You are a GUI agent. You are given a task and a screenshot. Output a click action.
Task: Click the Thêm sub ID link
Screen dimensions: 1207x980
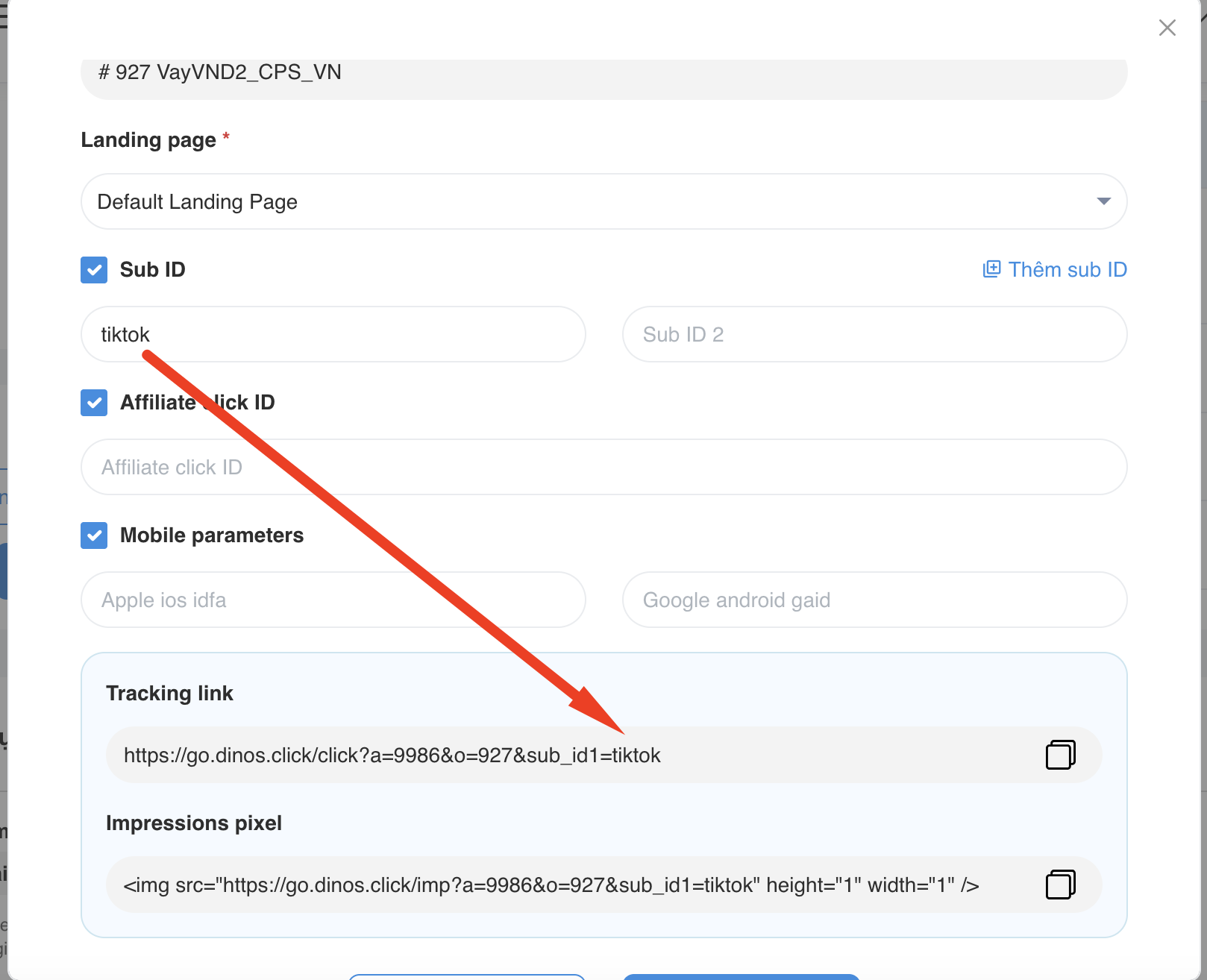tap(1067, 269)
